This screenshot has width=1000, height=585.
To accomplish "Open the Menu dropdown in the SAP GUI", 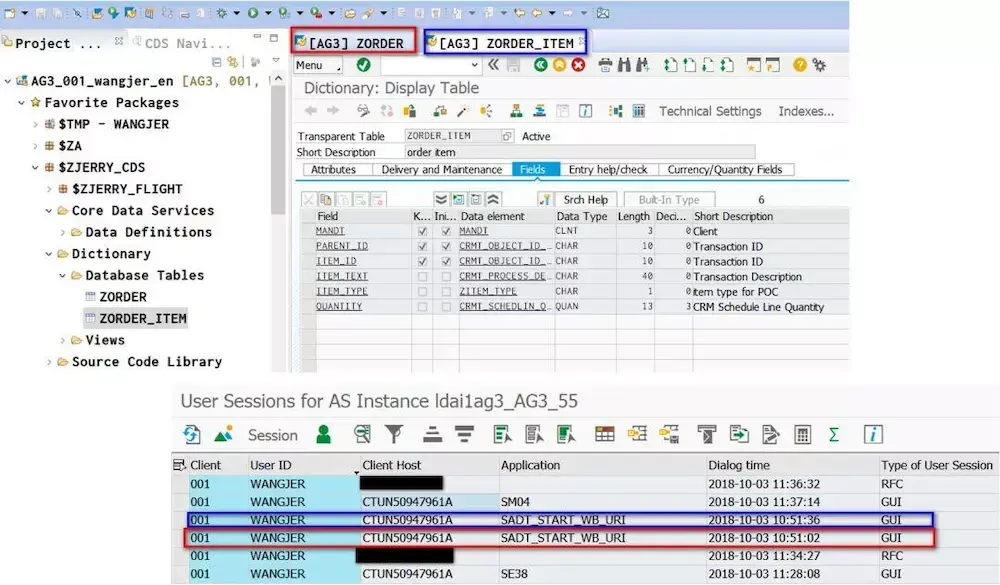I will [x=318, y=64].
